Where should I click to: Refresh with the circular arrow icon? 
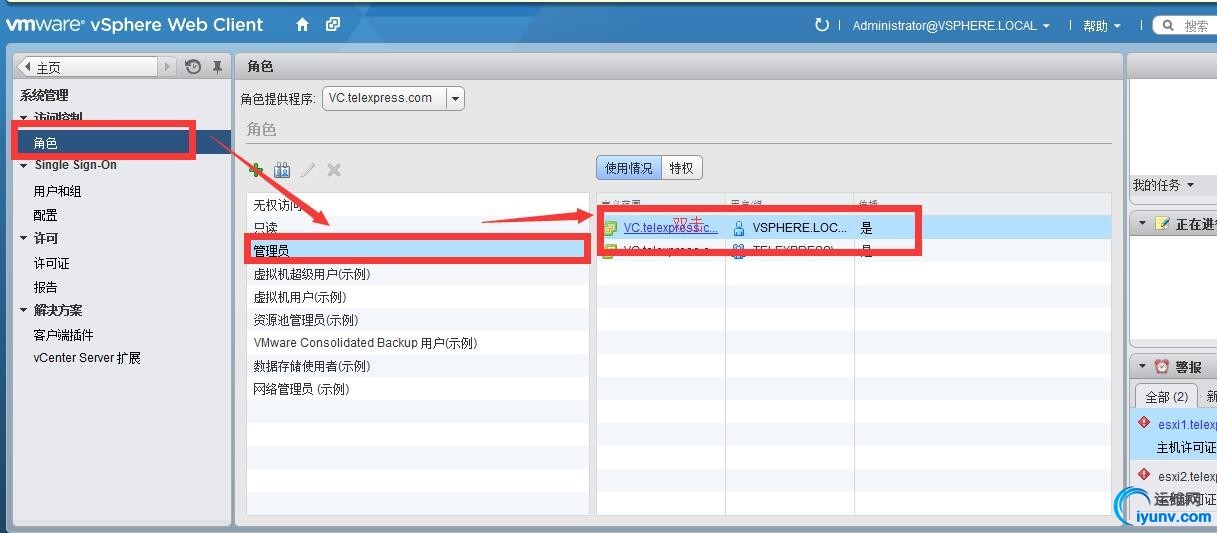tap(822, 25)
